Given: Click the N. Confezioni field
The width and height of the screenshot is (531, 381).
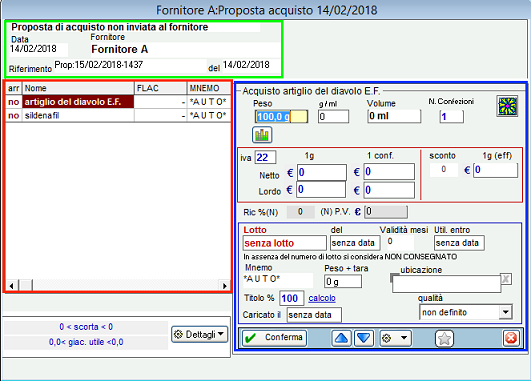Looking at the screenshot, I should tap(451, 117).
